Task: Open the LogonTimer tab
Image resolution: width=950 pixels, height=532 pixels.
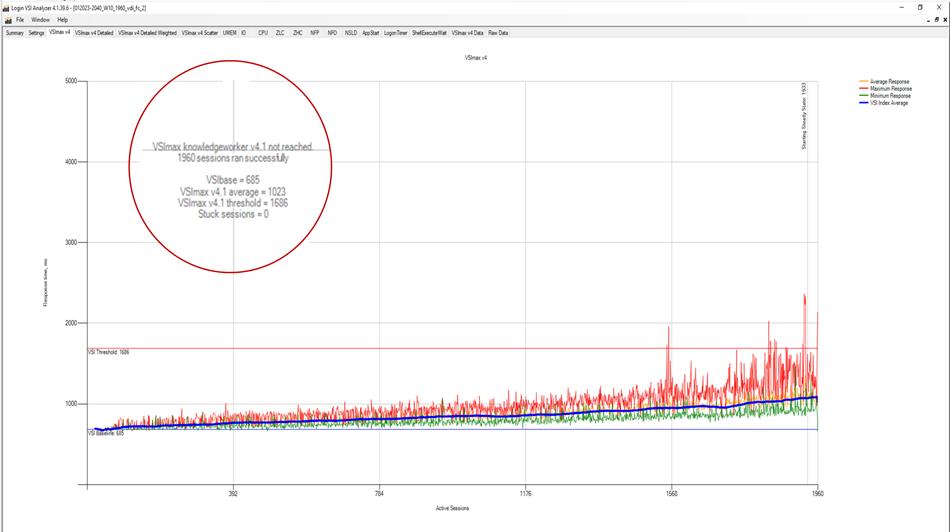Action: pyautogui.click(x=396, y=32)
